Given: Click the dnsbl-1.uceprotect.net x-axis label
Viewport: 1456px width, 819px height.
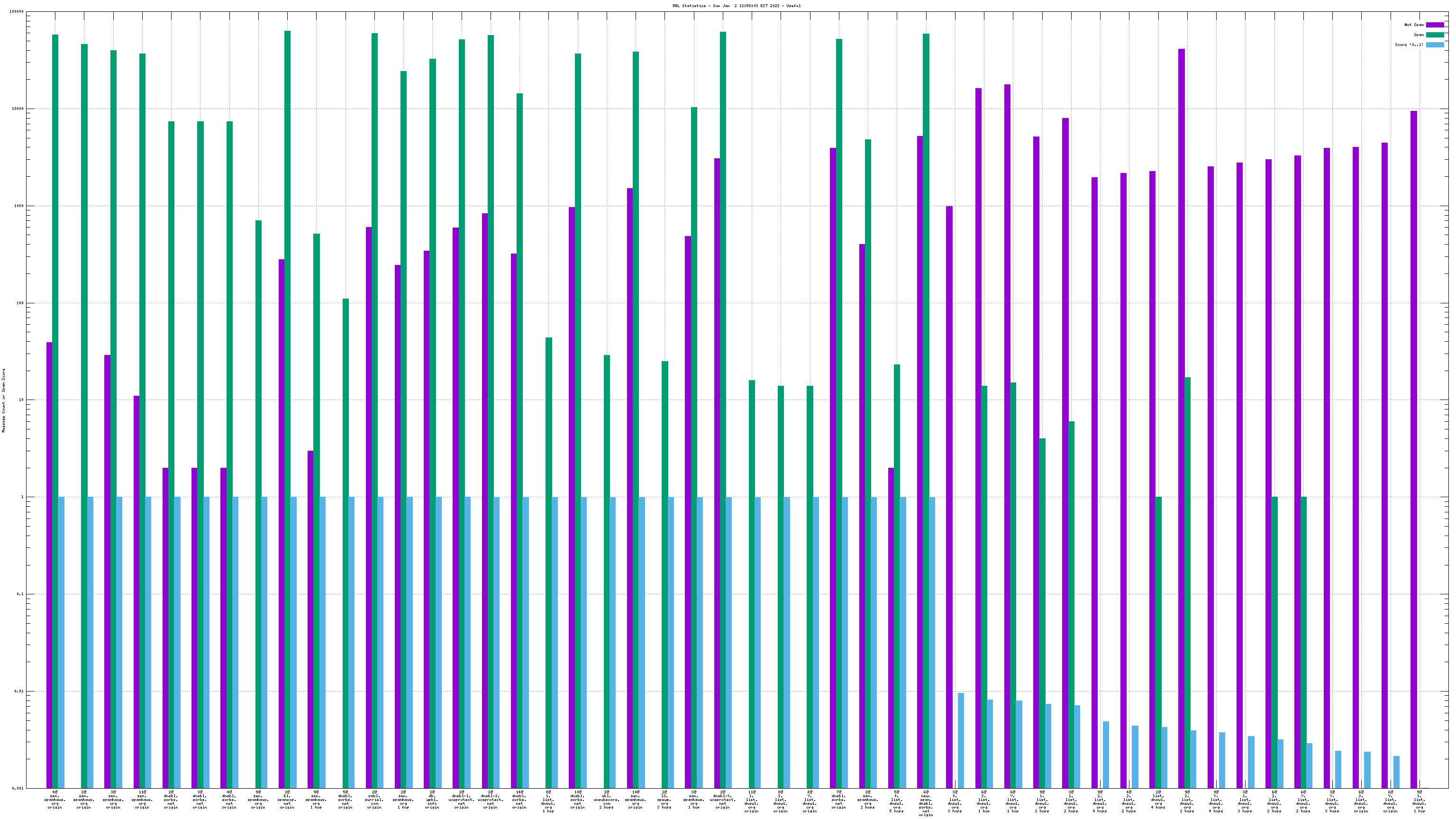Looking at the screenshot, I should pyautogui.click(x=462, y=799).
